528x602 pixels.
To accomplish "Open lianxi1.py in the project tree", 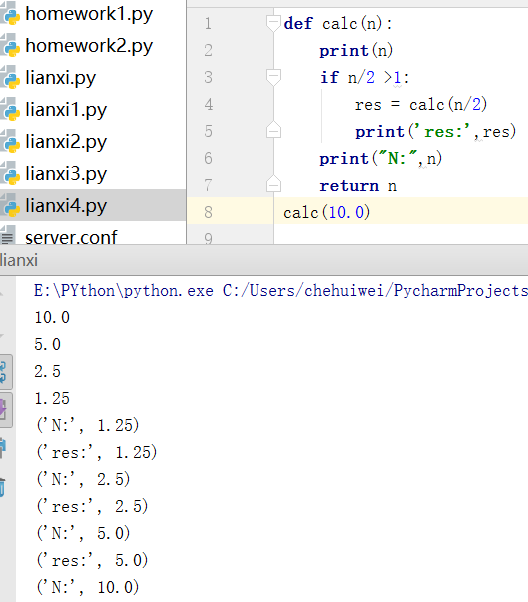I will 66,110.
